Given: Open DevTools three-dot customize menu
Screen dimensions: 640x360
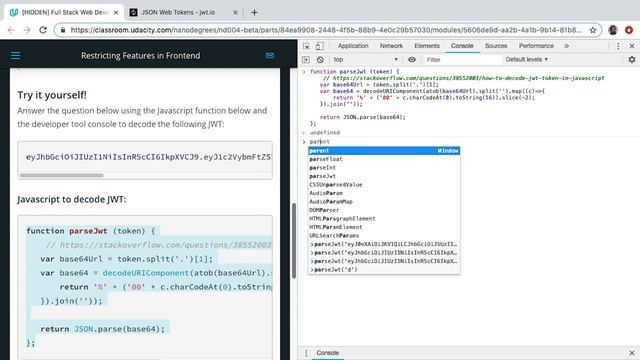Looking at the screenshot, I should coord(618,46).
